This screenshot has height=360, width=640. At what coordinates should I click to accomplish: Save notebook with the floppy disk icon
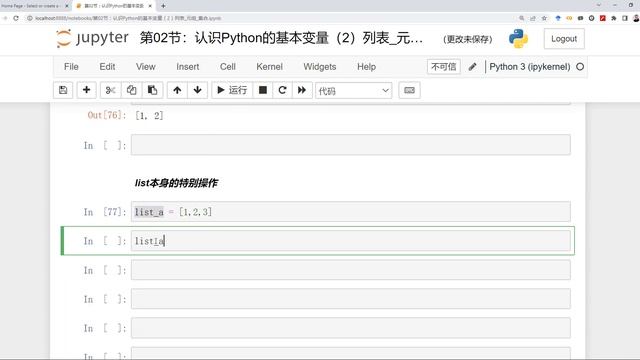coord(63,90)
